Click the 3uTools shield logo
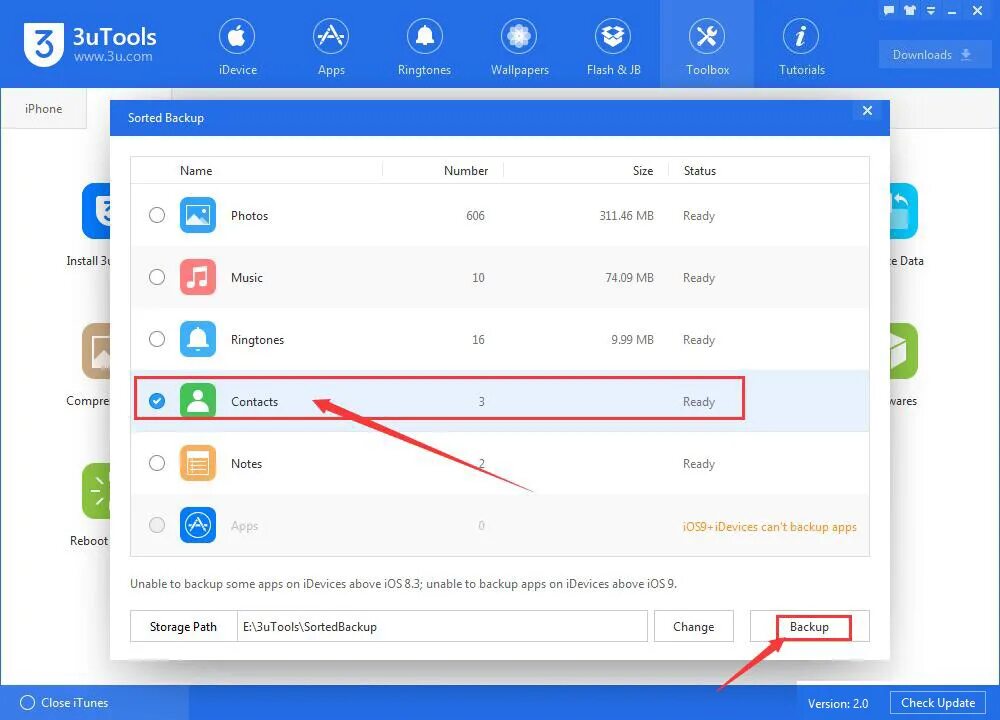The width and height of the screenshot is (1000, 720). click(x=44, y=44)
